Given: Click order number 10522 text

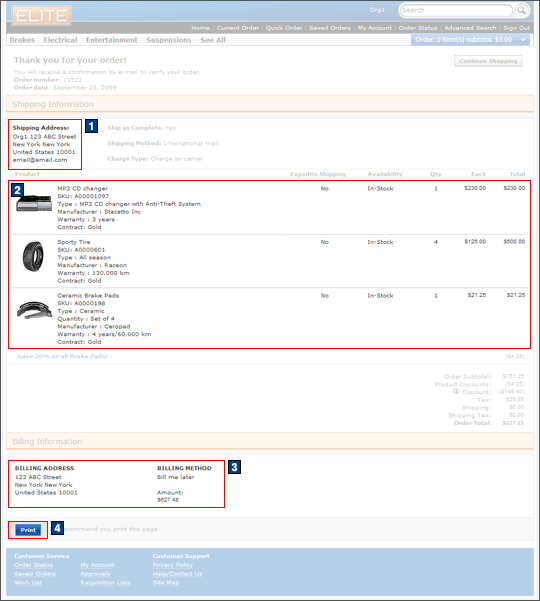Looking at the screenshot, I should [72, 80].
